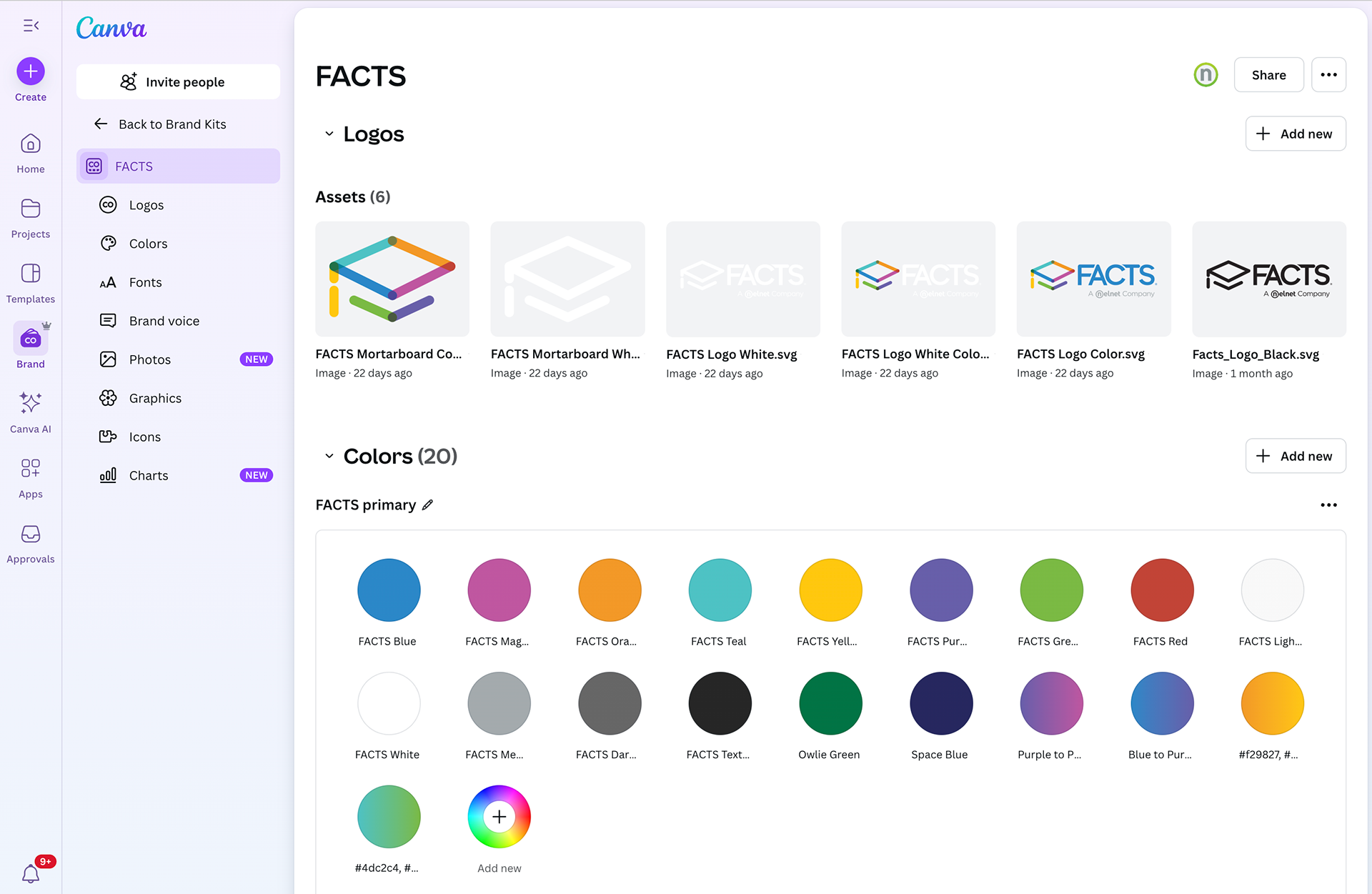Select the FACTS Green swatch
This screenshot has height=894, width=1372.
coord(1052,590)
